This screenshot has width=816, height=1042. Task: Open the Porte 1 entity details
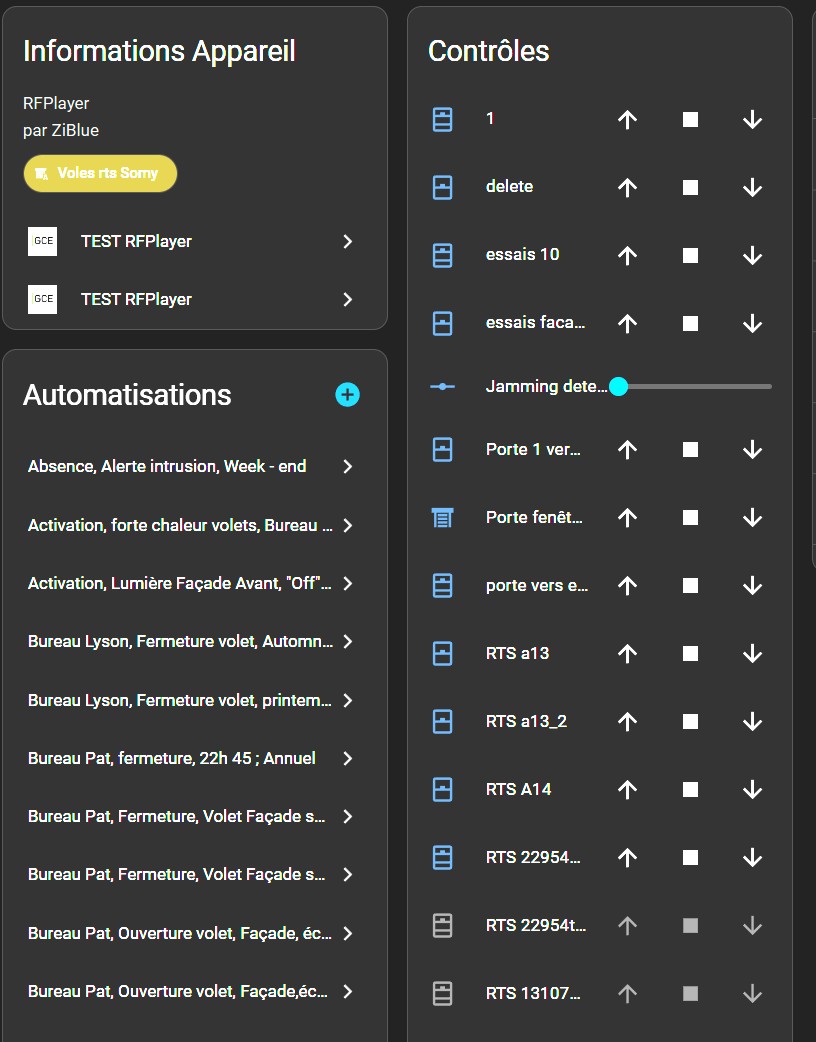coord(533,450)
